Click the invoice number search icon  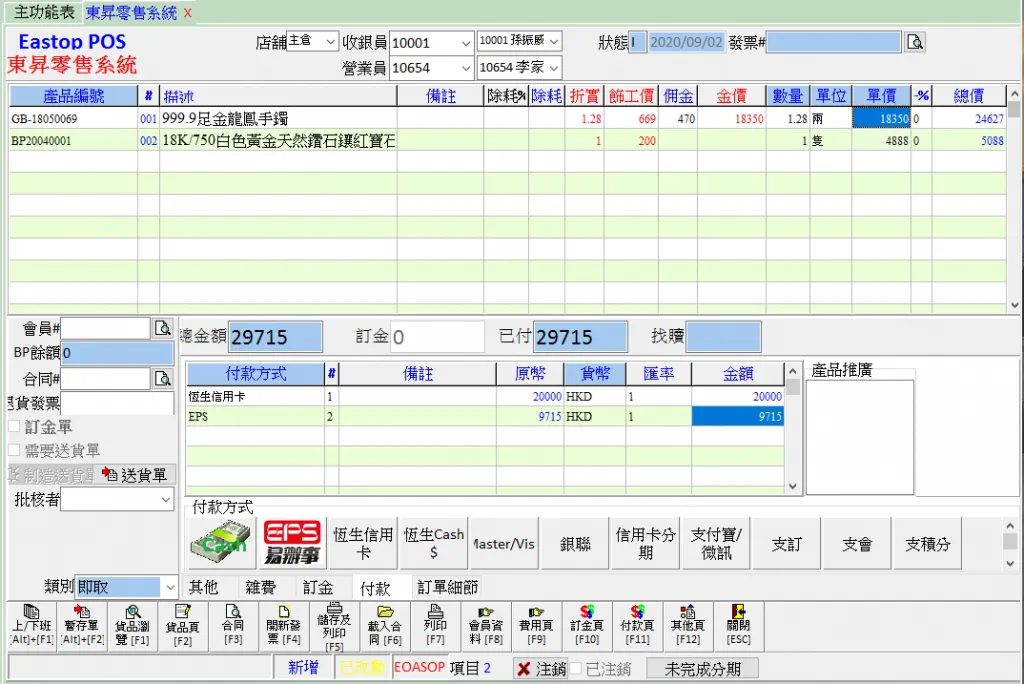point(915,42)
